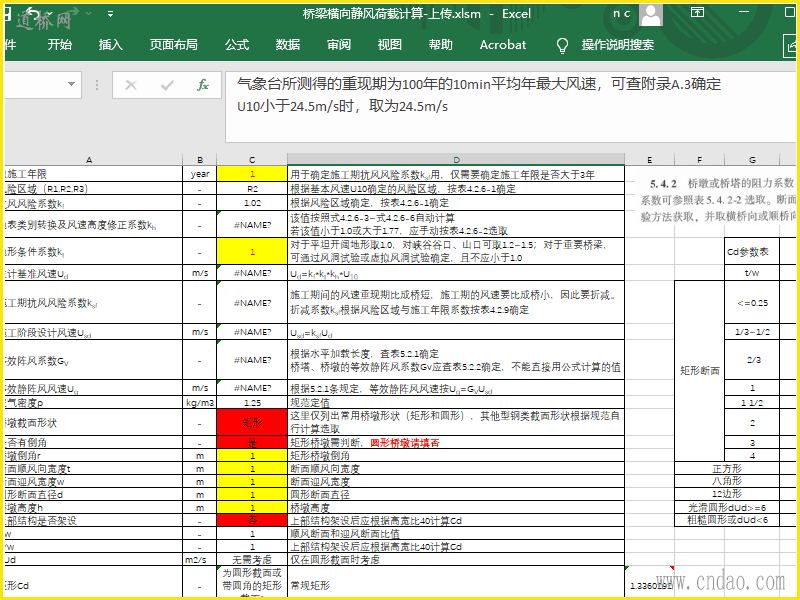The height and width of the screenshot is (600, 800).
Task: Click the 操作说明搜索 search box
Action: pos(618,45)
